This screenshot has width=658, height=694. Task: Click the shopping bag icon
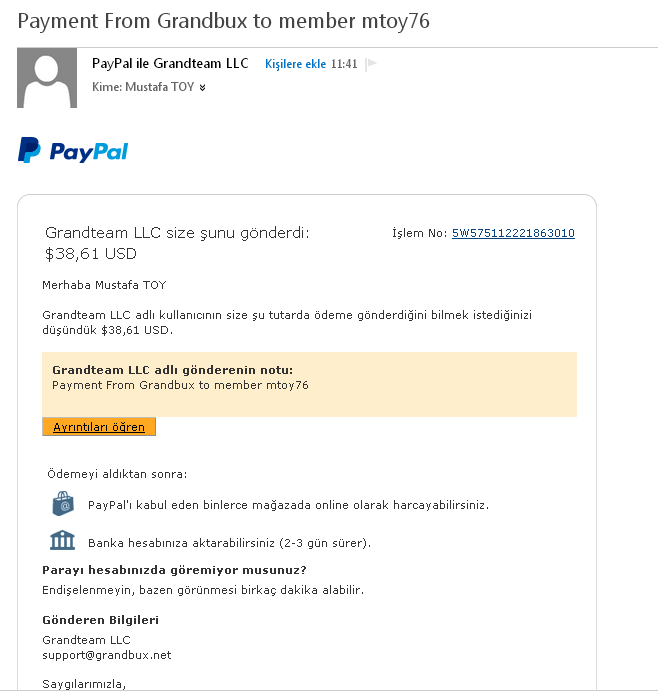[63, 504]
